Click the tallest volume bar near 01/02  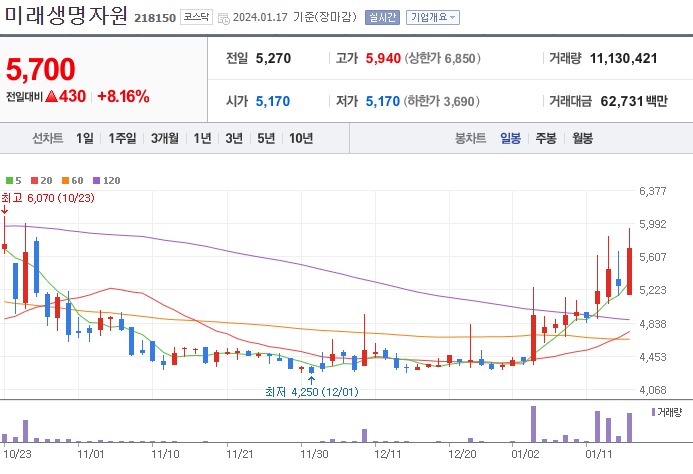[x=533, y=424]
